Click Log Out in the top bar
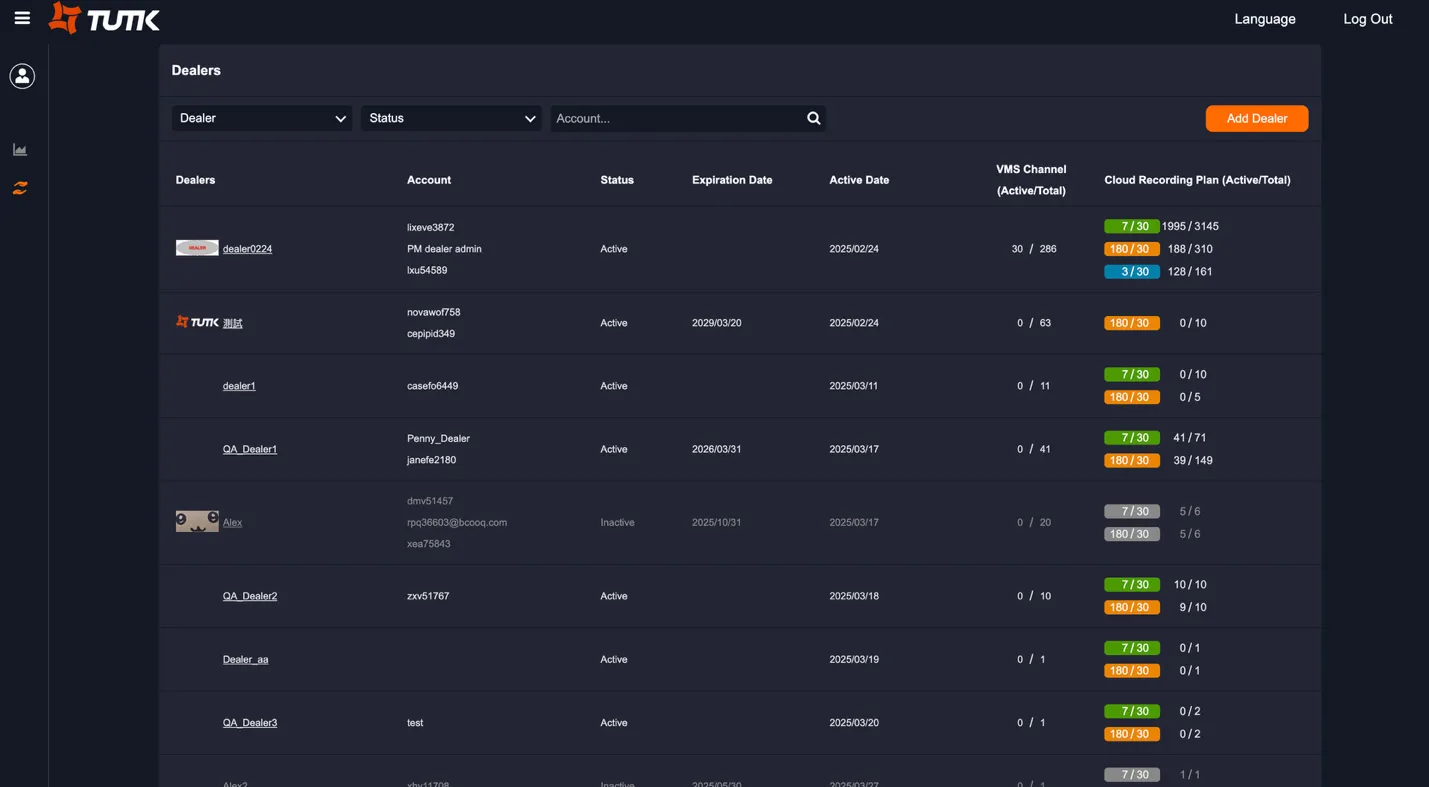The width and height of the screenshot is (1429, 787). coord(1366,18)
